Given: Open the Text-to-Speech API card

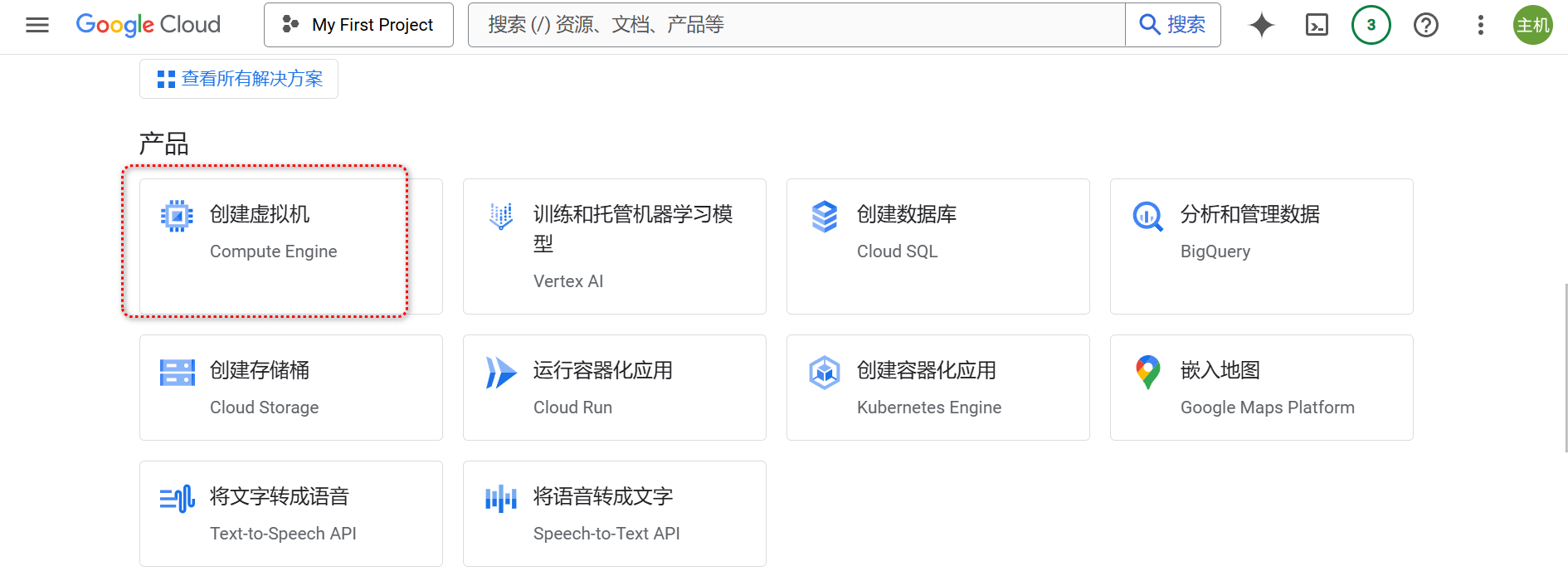Looking at the screenshot, I should coord(291,514).
